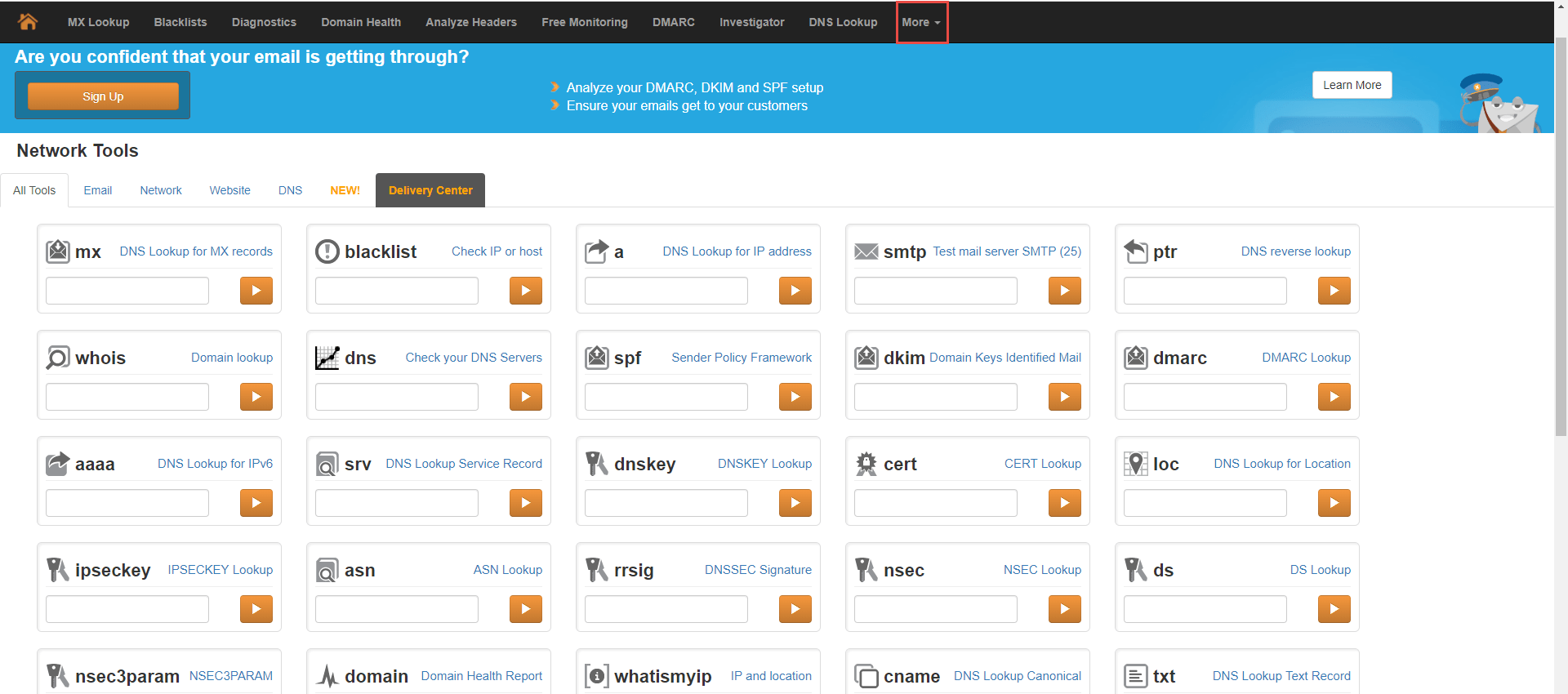
Task: Click the mx input field
Action: [127, 291]
